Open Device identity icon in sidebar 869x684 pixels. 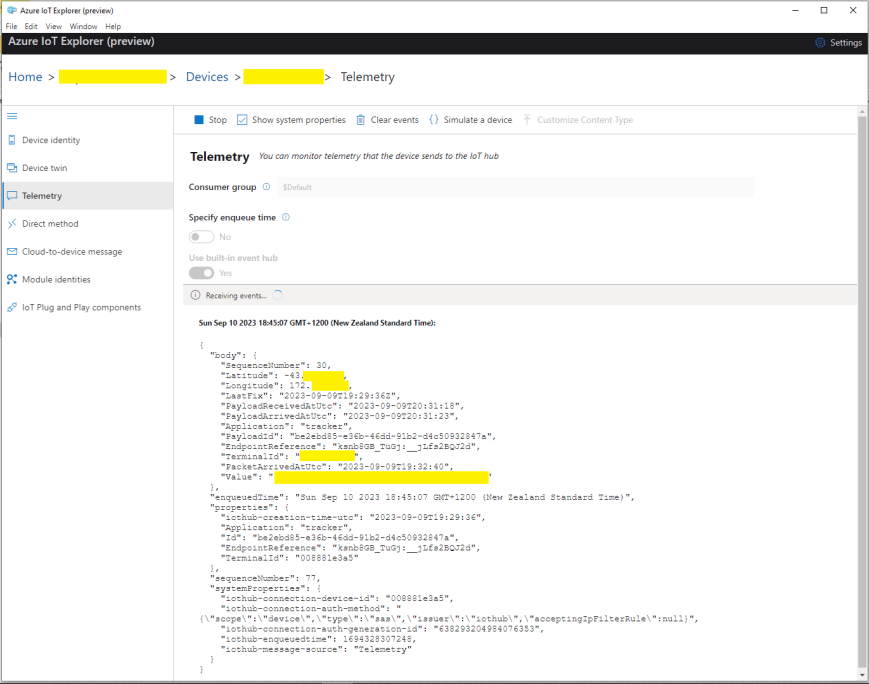click(12, 140)
